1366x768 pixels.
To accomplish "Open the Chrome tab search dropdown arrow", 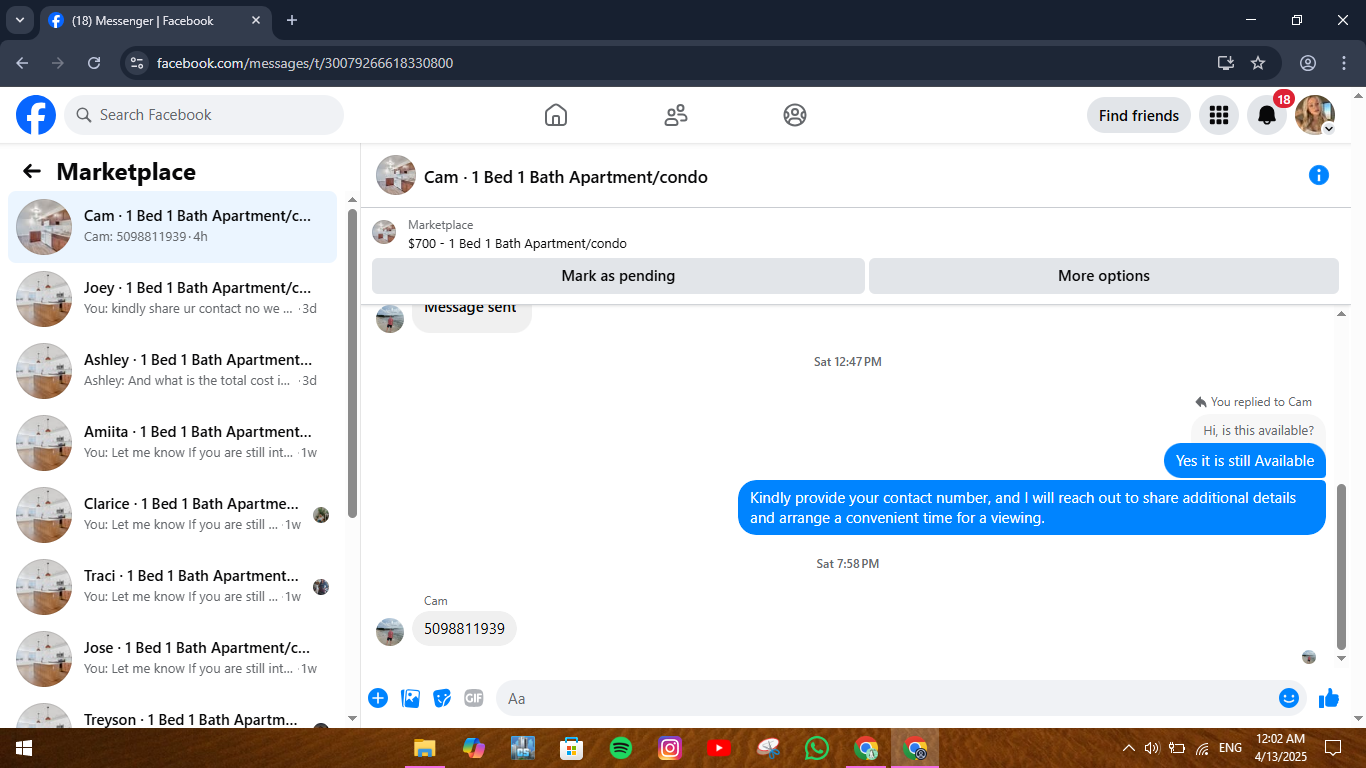I will 19,20.
